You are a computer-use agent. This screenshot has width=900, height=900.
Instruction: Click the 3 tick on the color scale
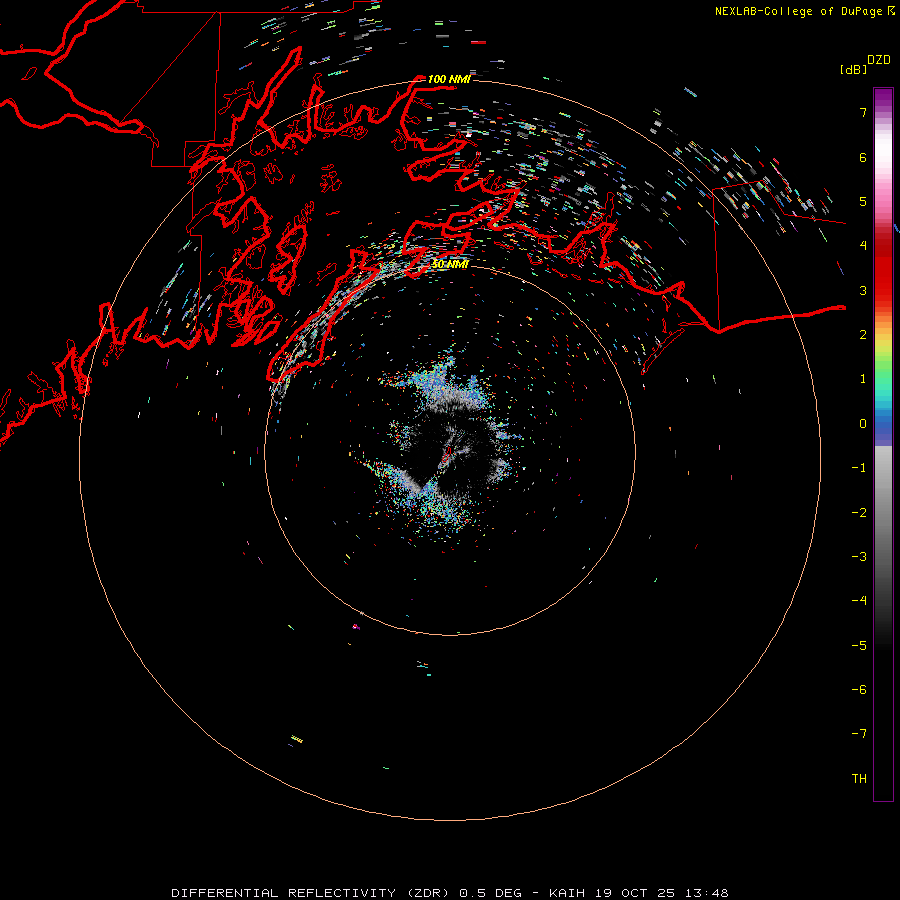863,290
